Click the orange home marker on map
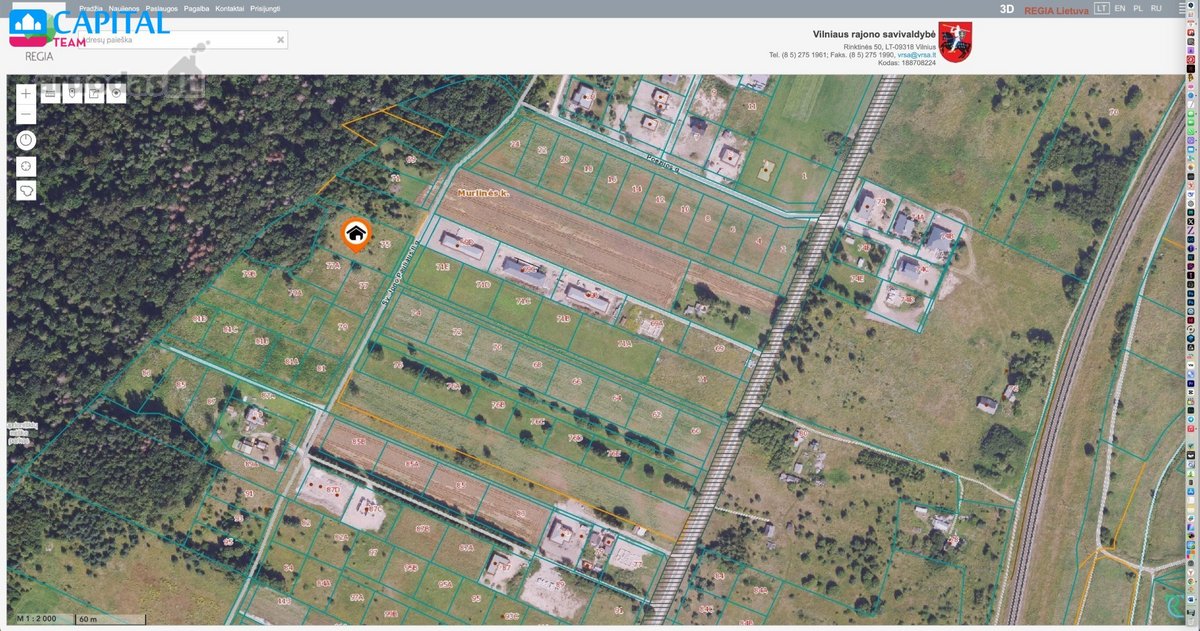This screenshot has height=631, width=1200. 355,234
